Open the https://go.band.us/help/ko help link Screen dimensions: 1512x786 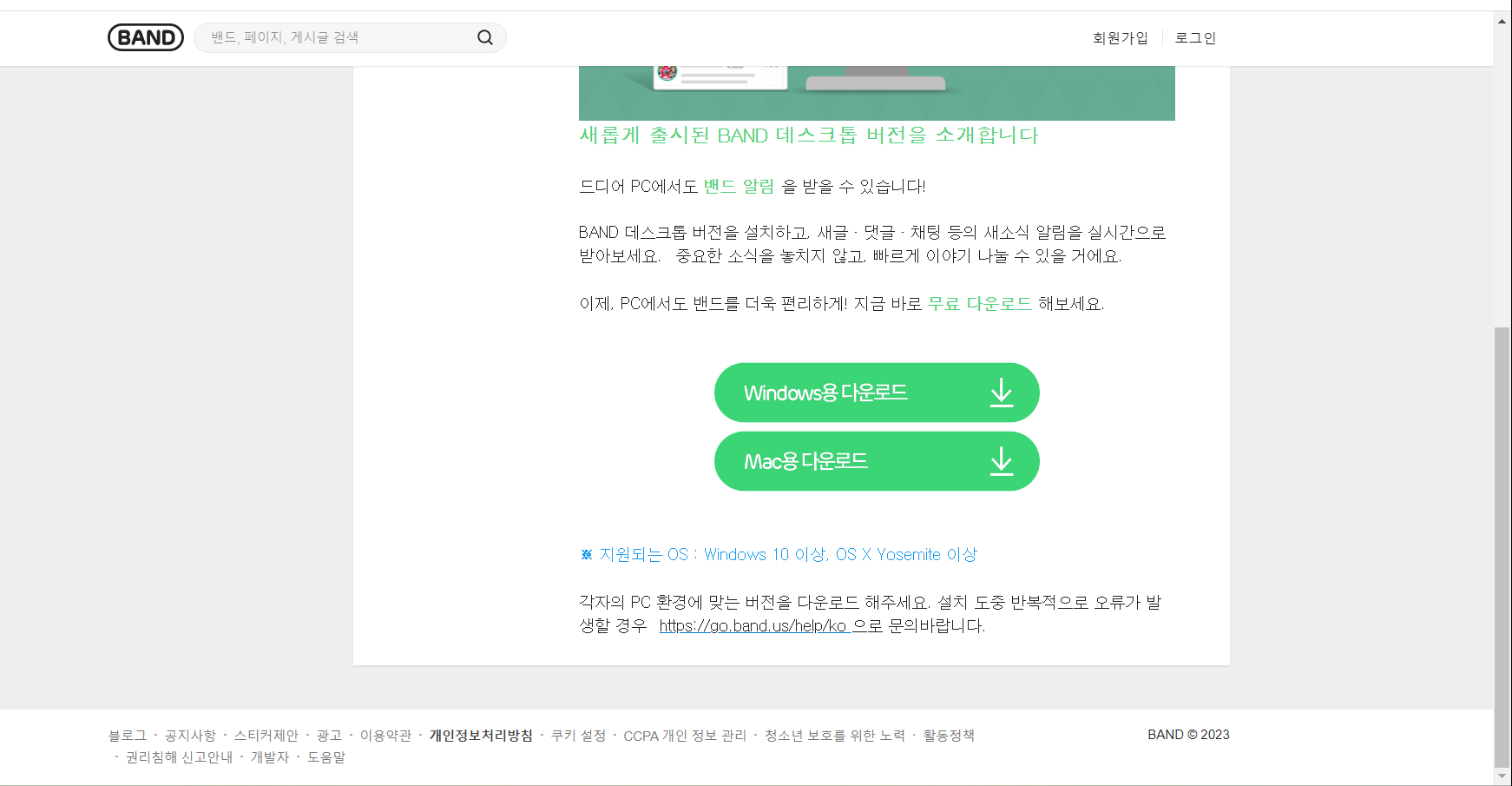pos(753,625)
